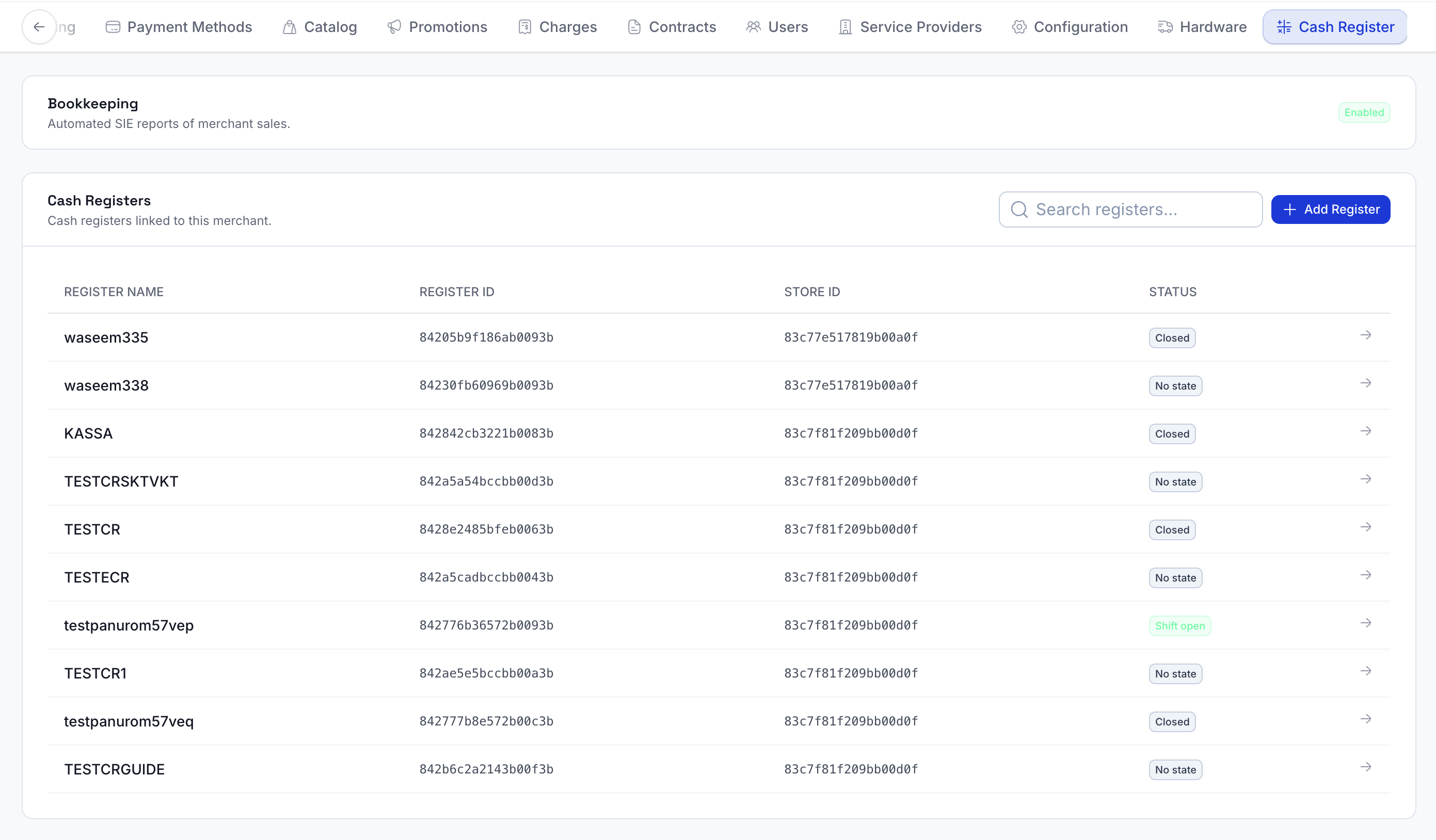1436x840 pixels.
Task: Open TESTCRSKTVKT register via its arrow
Action: tap(1366, 479)
